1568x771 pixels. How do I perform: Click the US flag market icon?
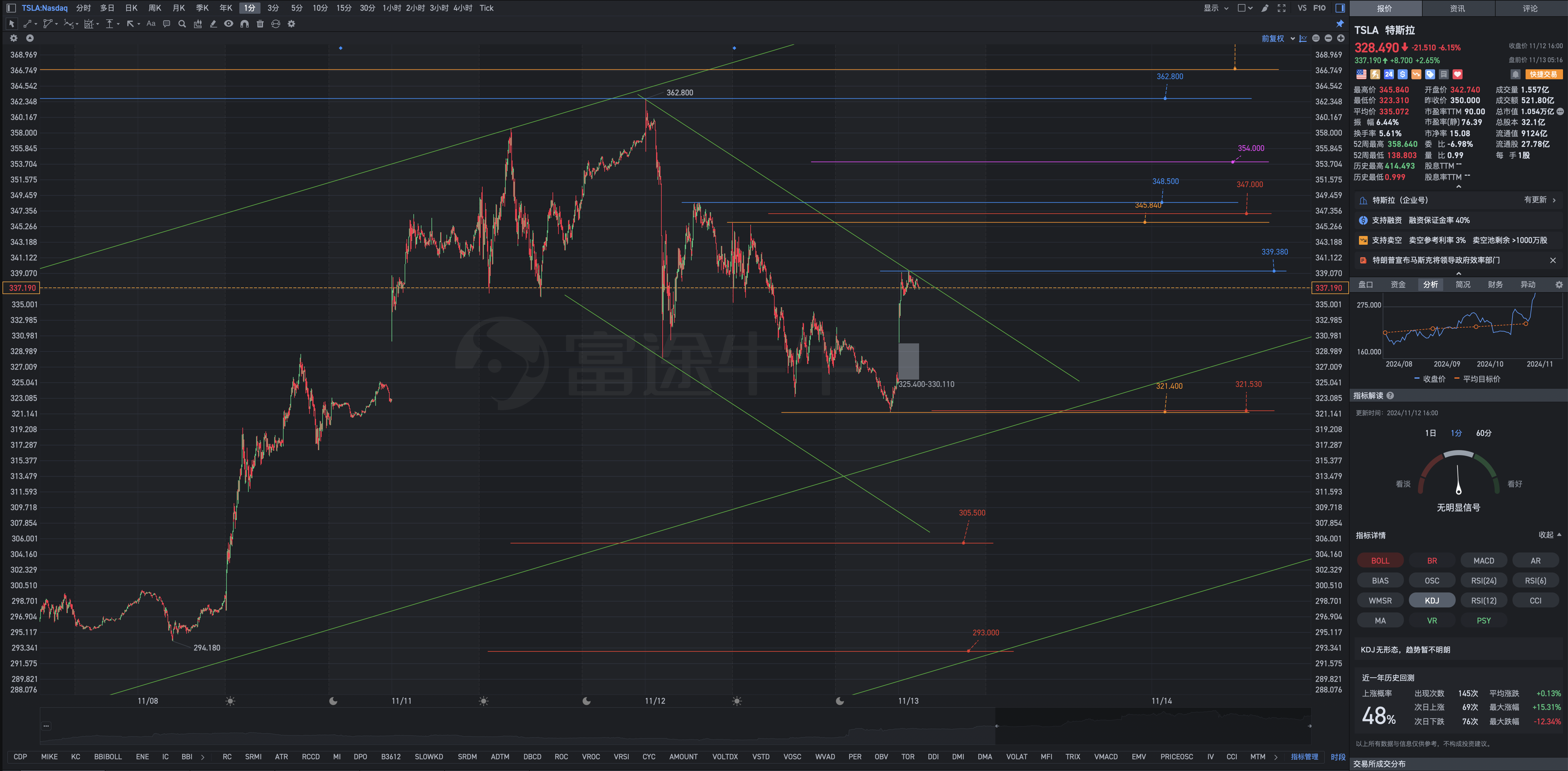(1361, 74)
